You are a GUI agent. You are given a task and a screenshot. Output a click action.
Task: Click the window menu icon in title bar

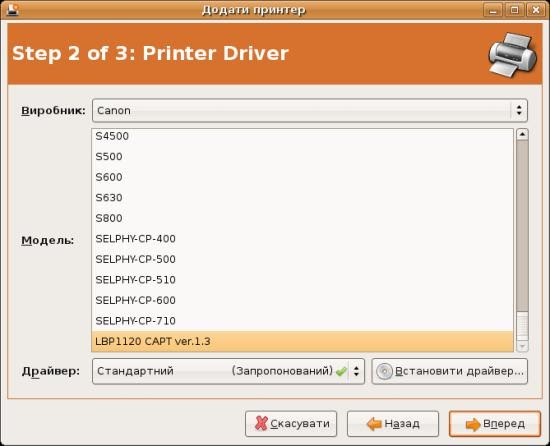click(x=13, y=9)
